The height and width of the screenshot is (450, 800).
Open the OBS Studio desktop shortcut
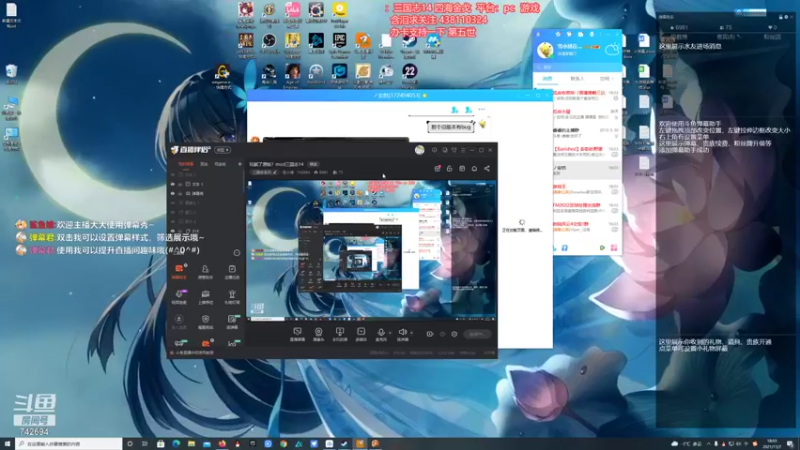pyautogui.click(x=269, y=44)
